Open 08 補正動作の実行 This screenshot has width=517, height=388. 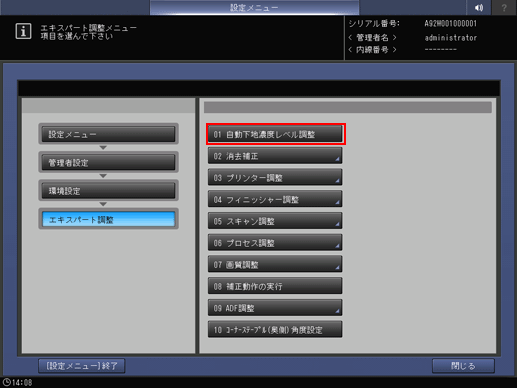(x=275, y=286)
